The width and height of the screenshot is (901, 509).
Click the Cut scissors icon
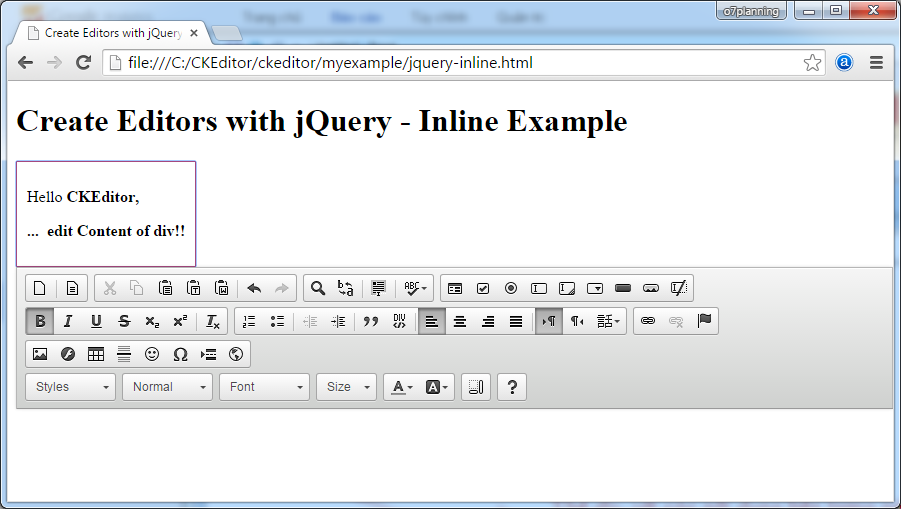click(109, 288)
